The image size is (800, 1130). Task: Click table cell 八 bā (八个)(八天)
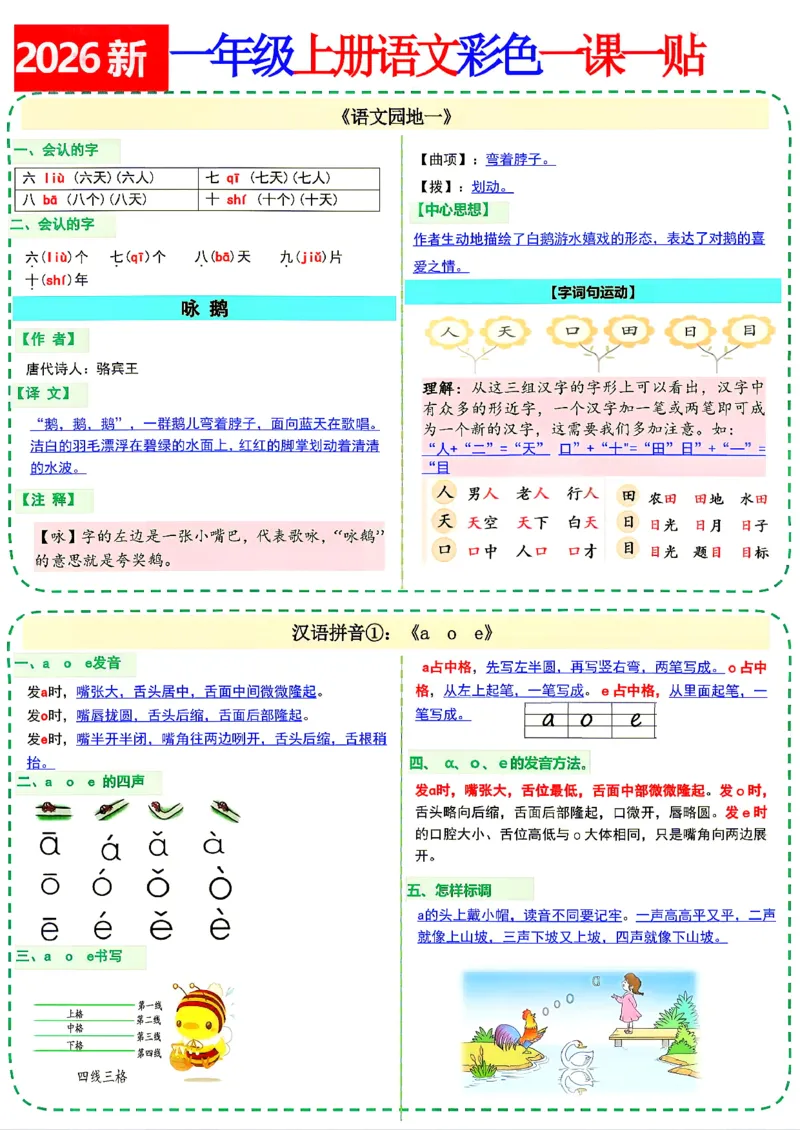pos(107,200)
